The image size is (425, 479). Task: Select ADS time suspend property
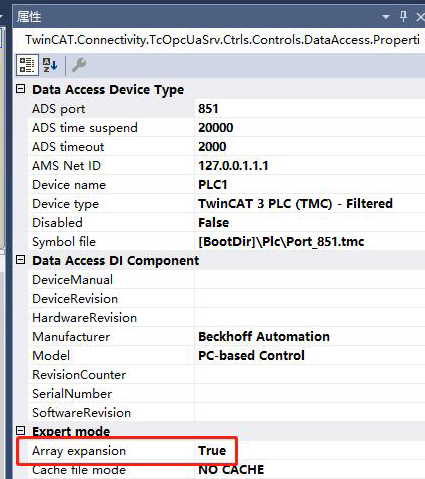pos(85,128)
